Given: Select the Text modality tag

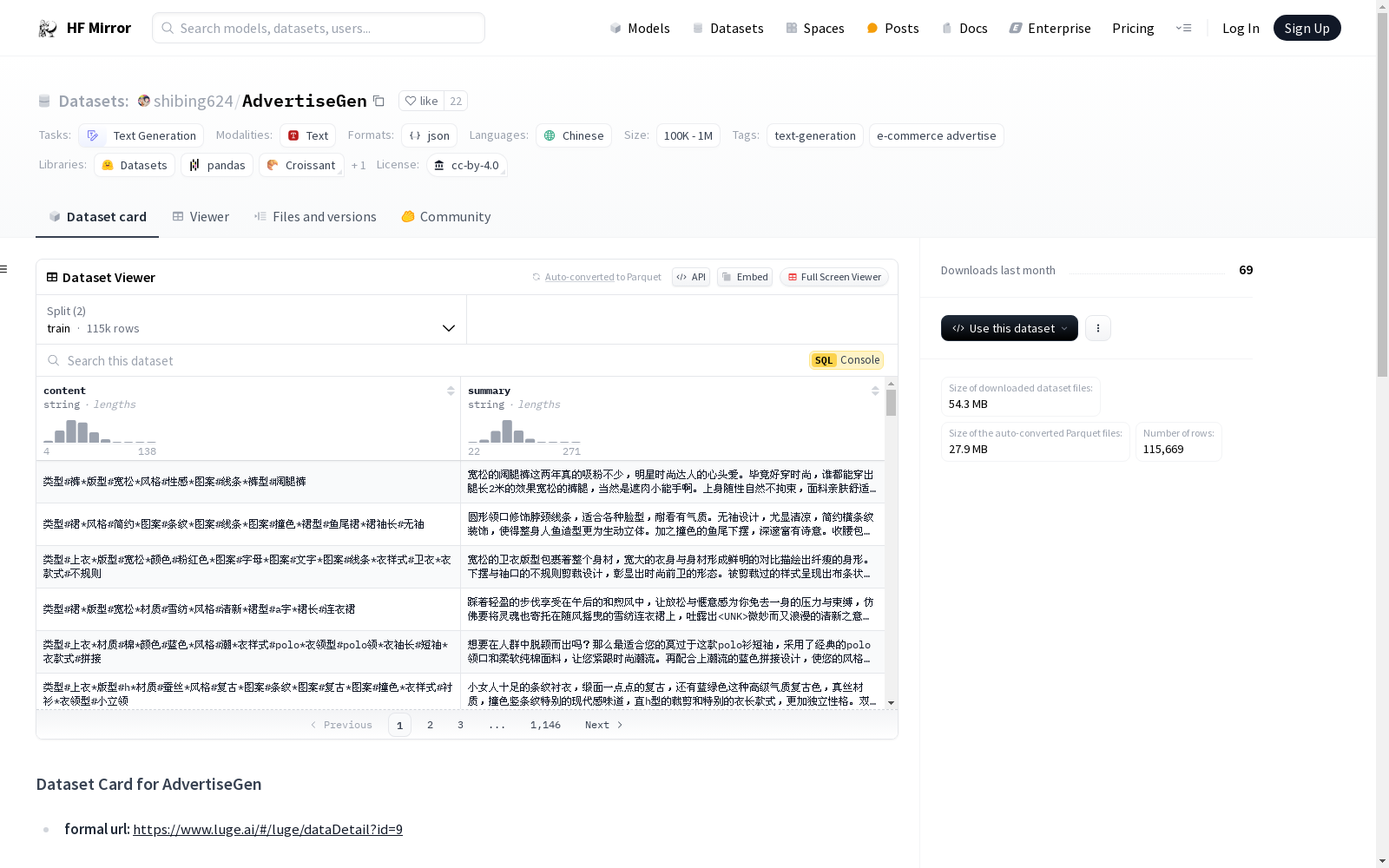Looking at the screenshot, I should click(x=307, y=135).
